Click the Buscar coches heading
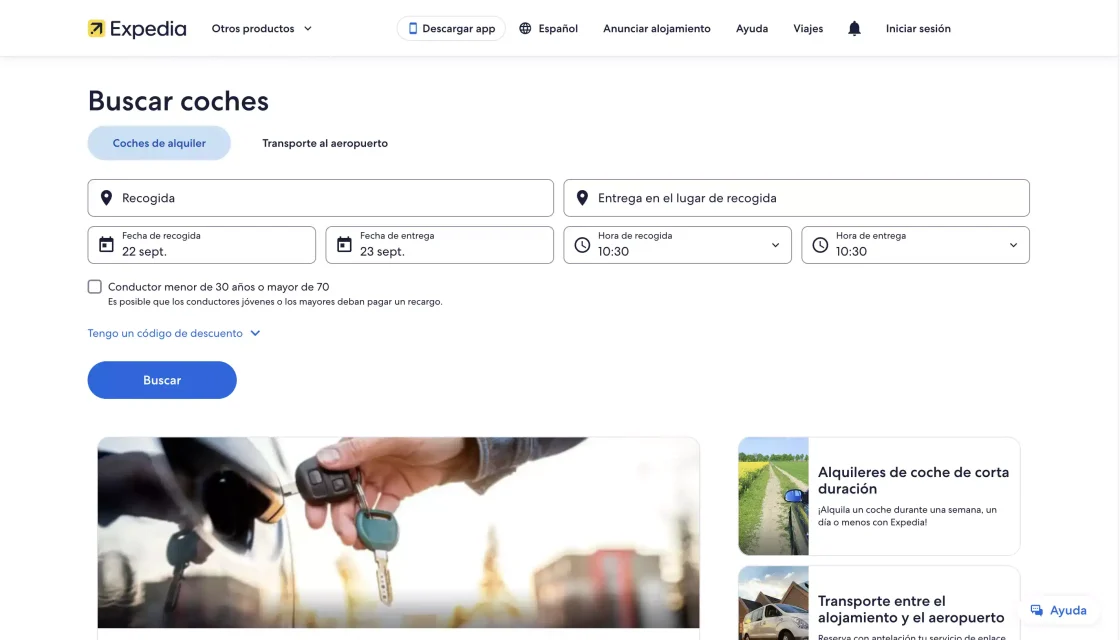This screenshot has width=1120, height=640. (x=179, y=101)
